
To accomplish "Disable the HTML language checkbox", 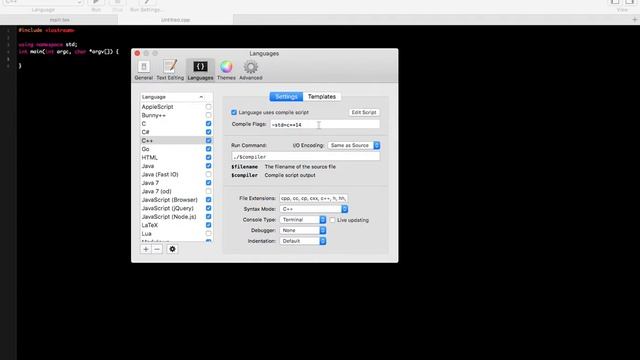I will pos(209,158).
